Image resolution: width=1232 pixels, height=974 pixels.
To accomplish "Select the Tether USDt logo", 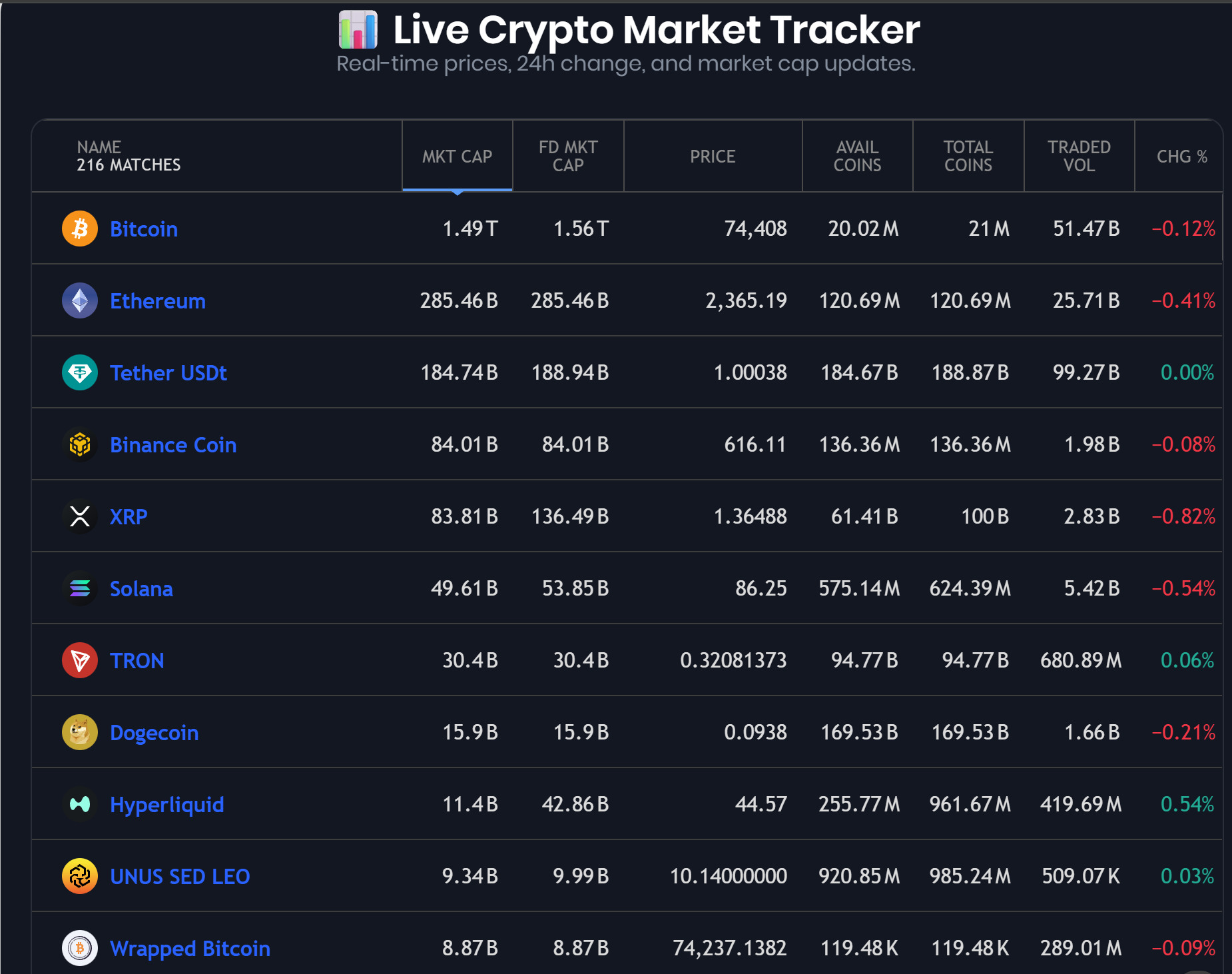I will pos(79,372).
